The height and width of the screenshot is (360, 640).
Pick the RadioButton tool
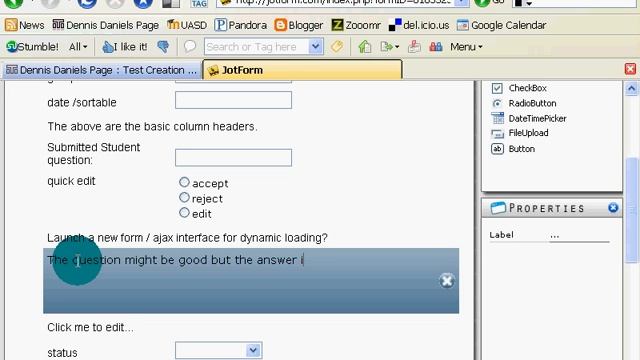[524, 103]
